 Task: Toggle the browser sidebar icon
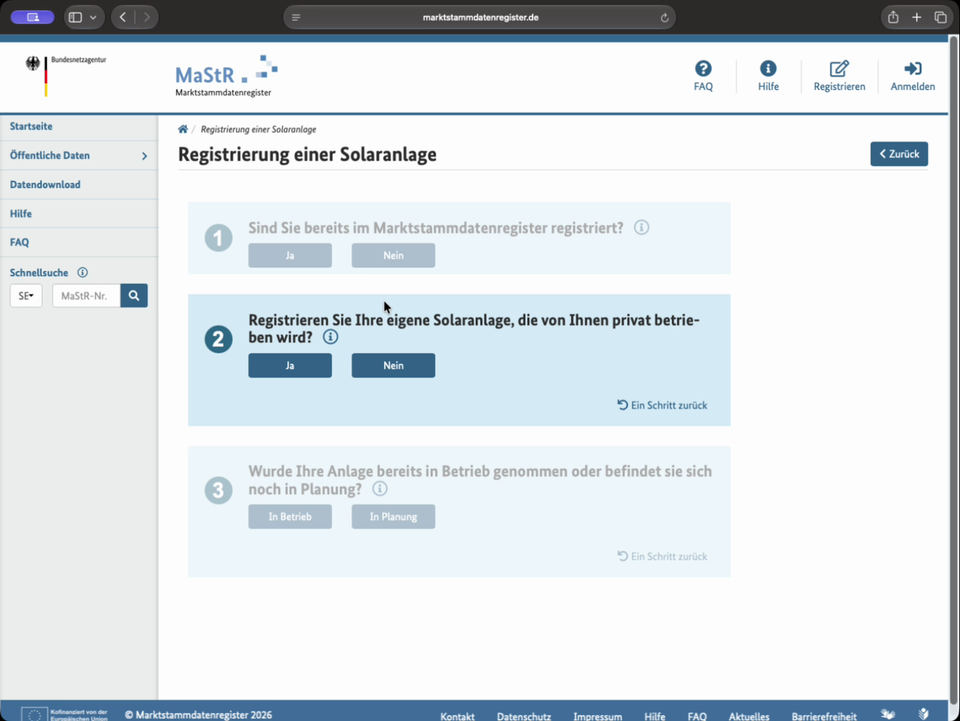(x=75, y=17)
